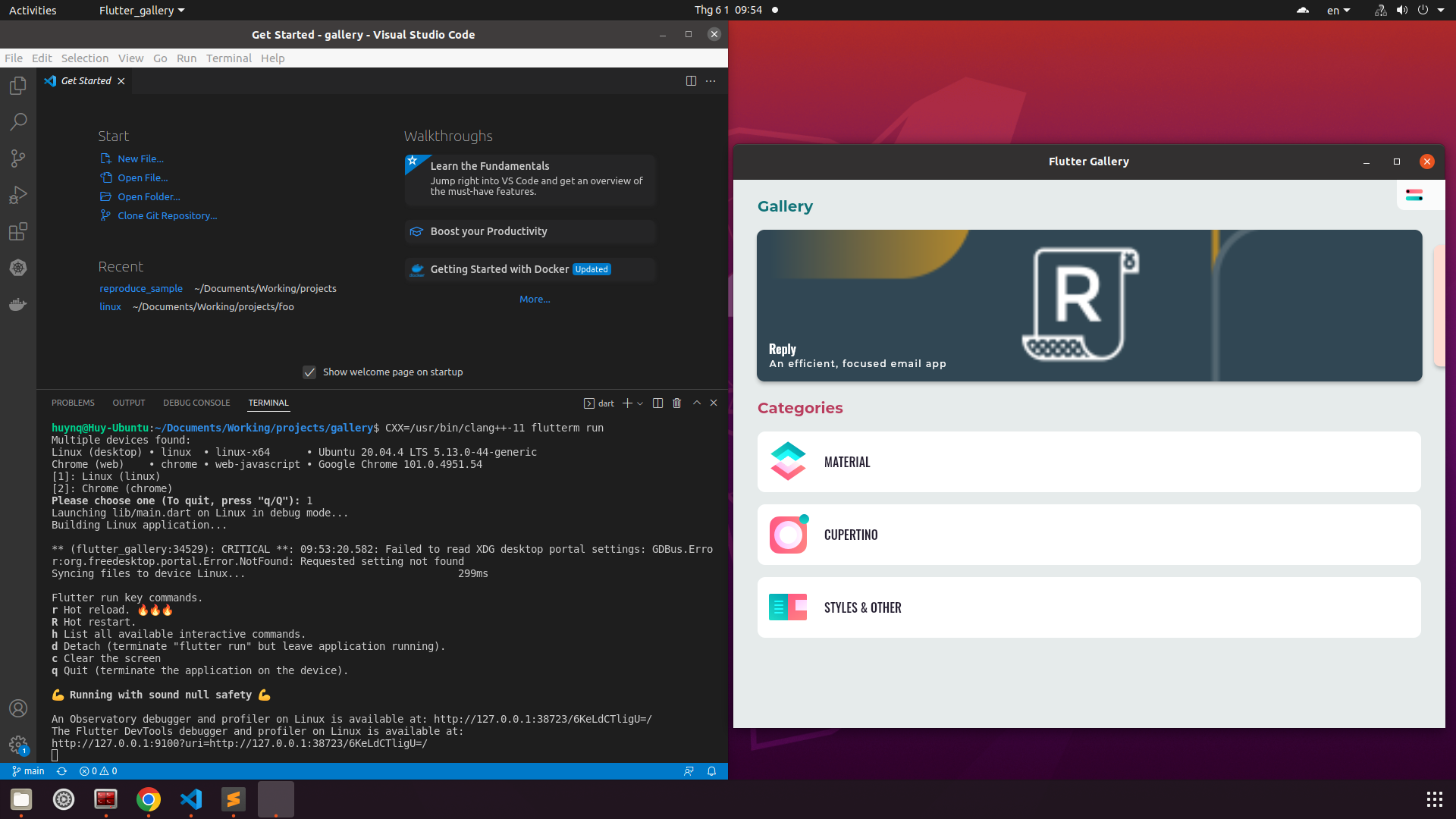1456x819 pixels.
Task: Toggle 'Show welcome page on startup' checkbox
Action: click(309, 372)
